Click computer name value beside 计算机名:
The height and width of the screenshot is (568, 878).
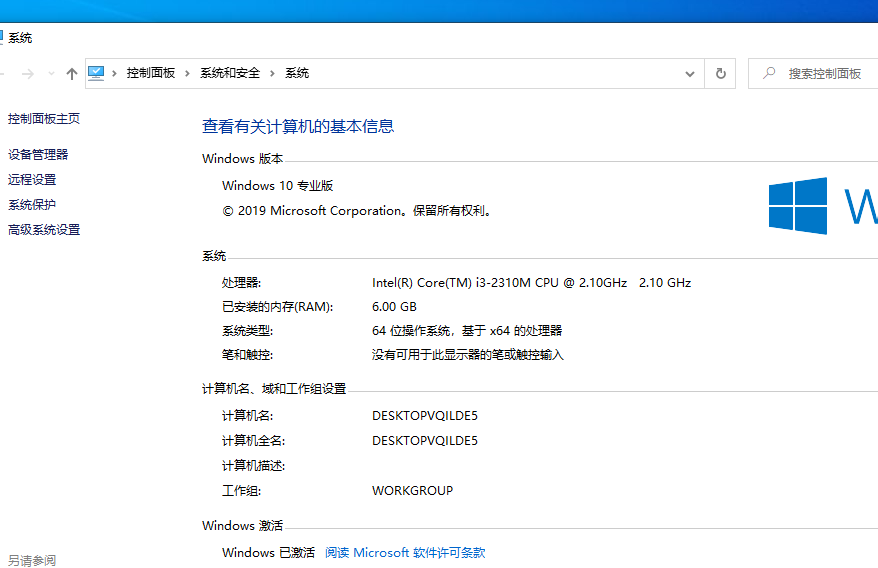click(424, 416)
